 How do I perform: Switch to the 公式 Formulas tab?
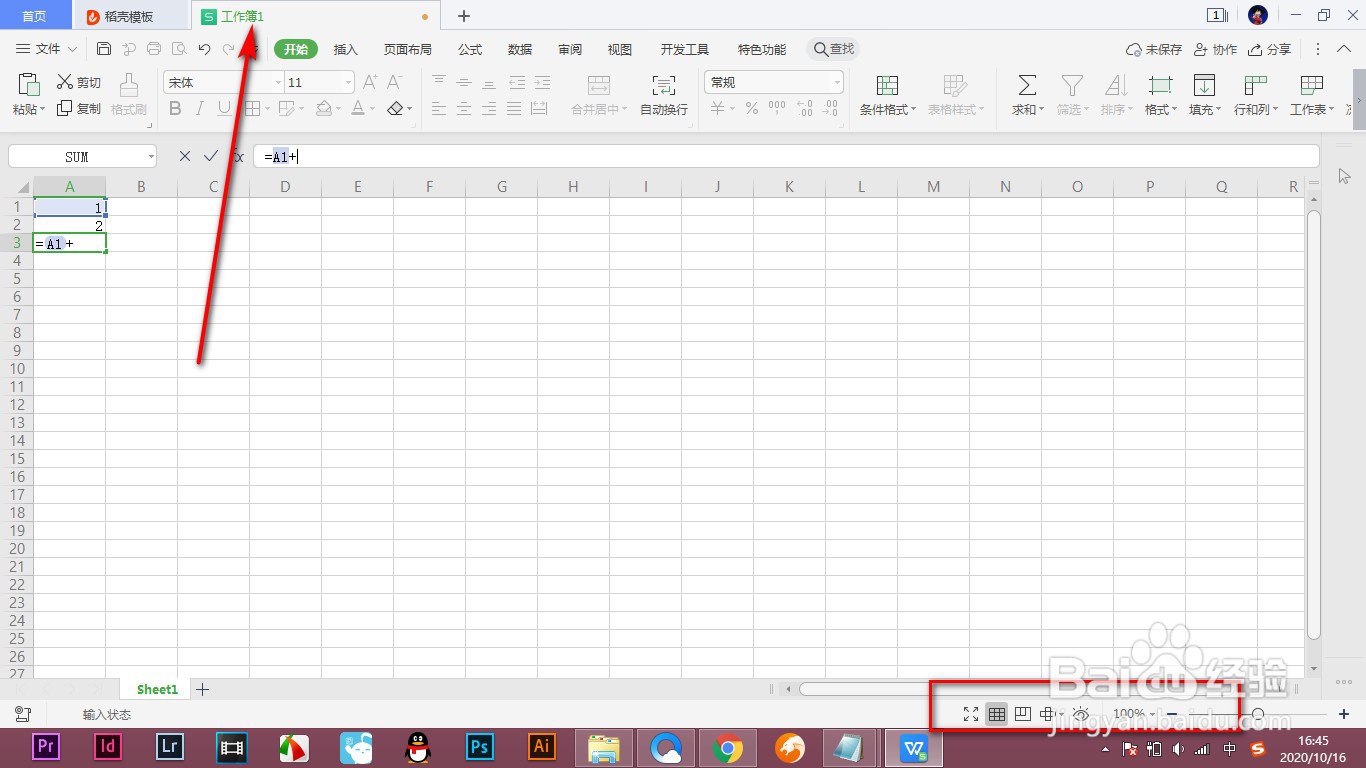tap(470, 49)
